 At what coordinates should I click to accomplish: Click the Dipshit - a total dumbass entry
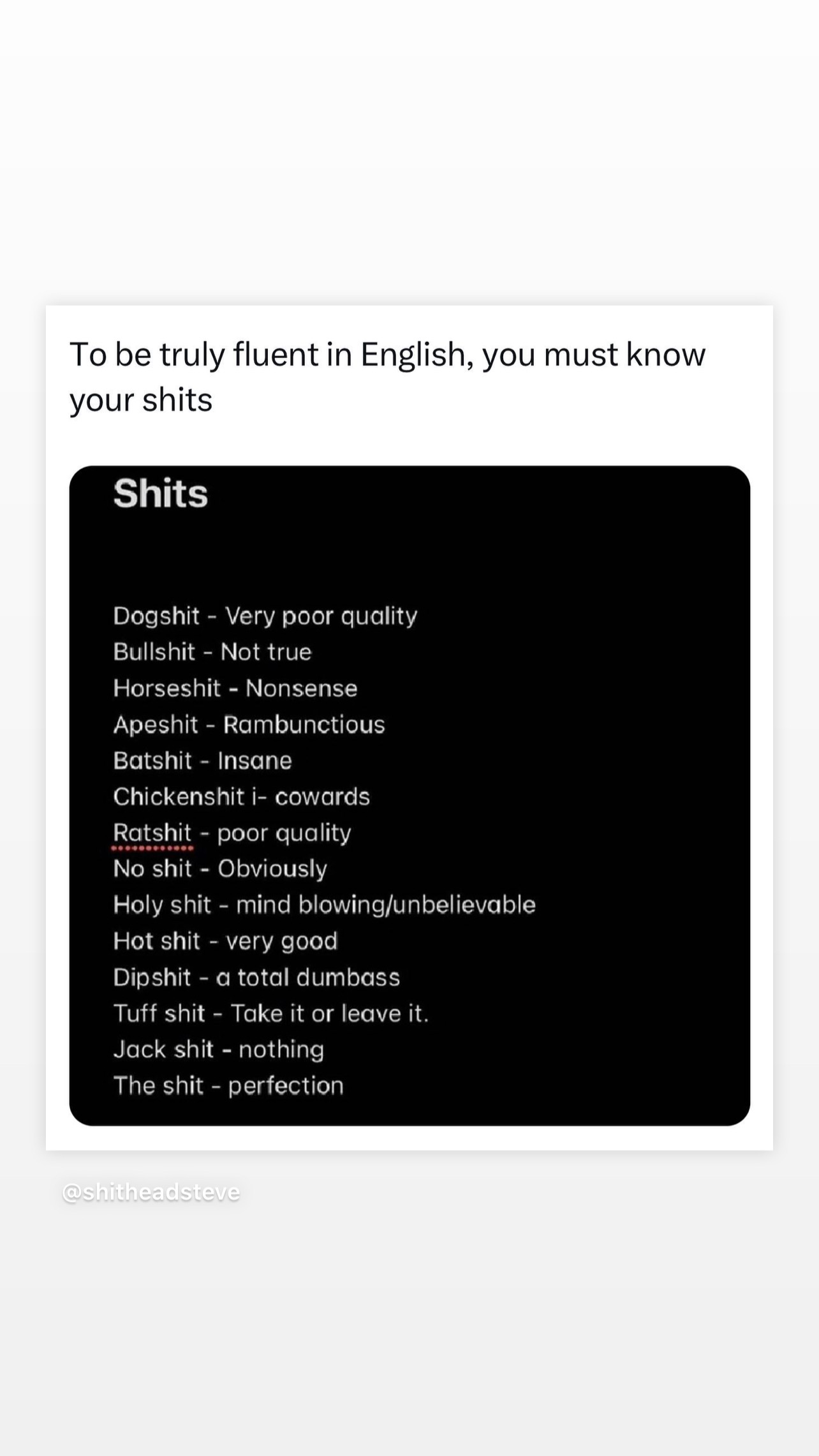[x=256, y=977]
